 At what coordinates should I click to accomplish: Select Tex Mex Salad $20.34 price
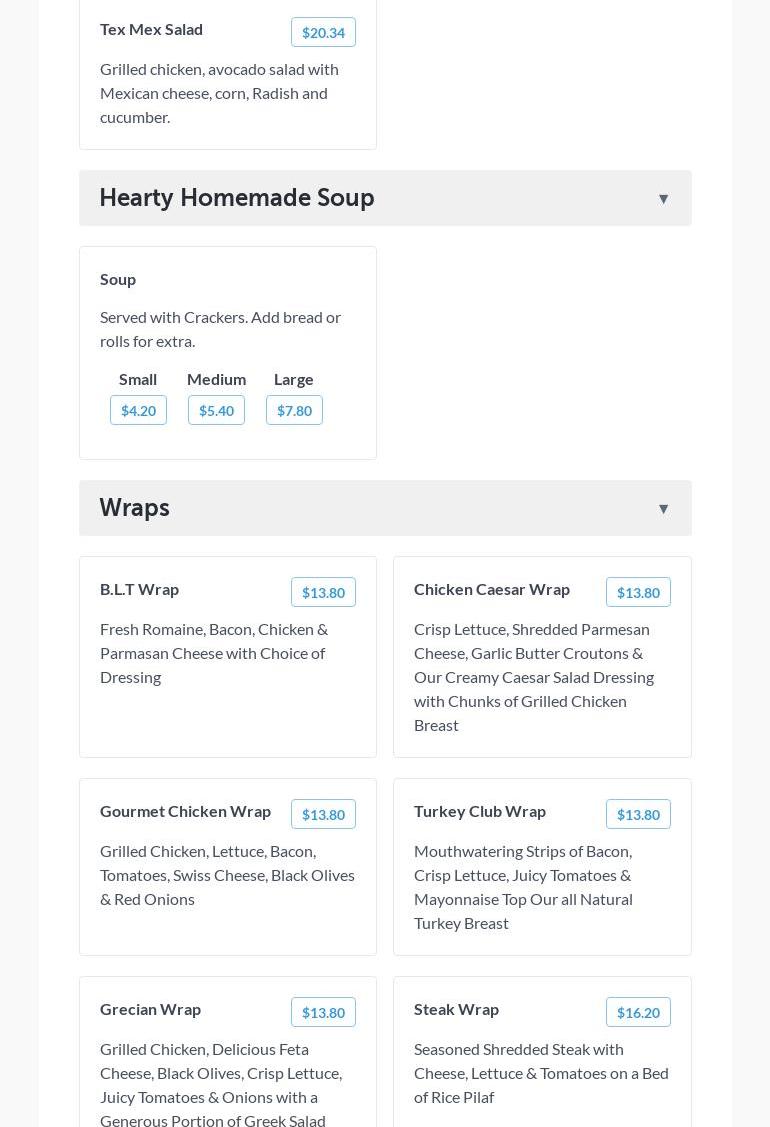pos(323,33)
